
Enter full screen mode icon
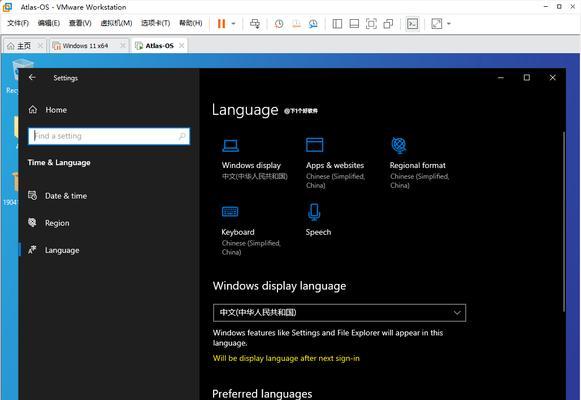[371, 24]
